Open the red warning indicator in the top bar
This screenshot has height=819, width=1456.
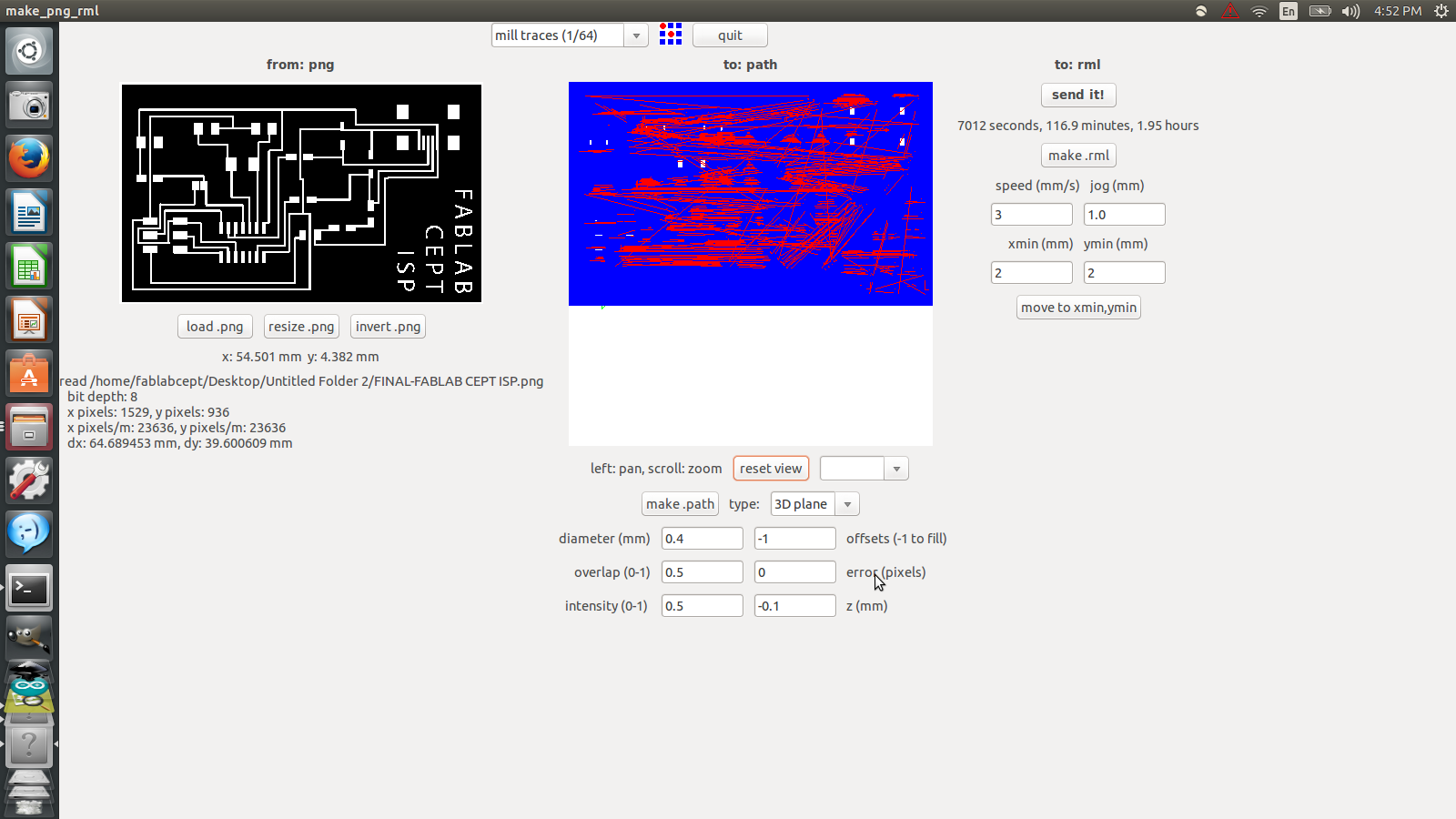[x=1229, y=11]
